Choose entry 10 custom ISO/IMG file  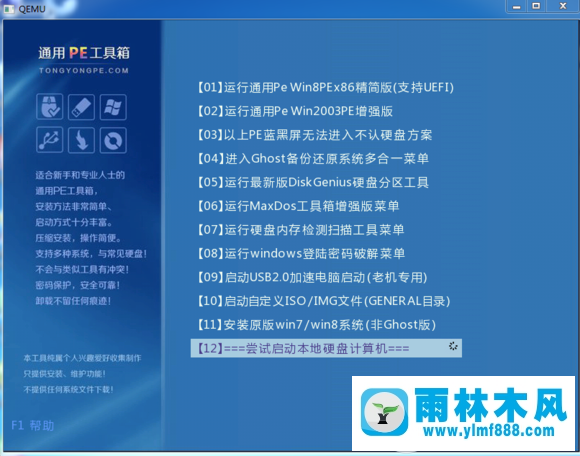point(324,301)
